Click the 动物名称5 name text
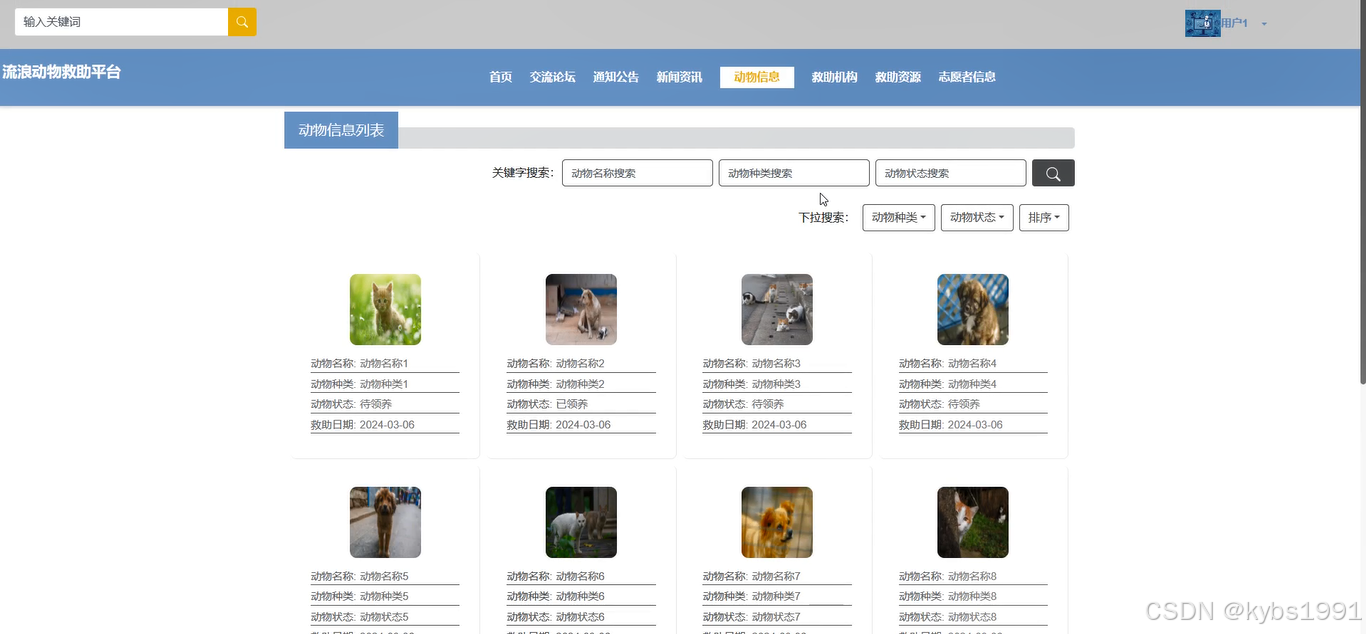Image resolution: width=1366 pixels, height=634 pixels. click(x=384, y=577)
